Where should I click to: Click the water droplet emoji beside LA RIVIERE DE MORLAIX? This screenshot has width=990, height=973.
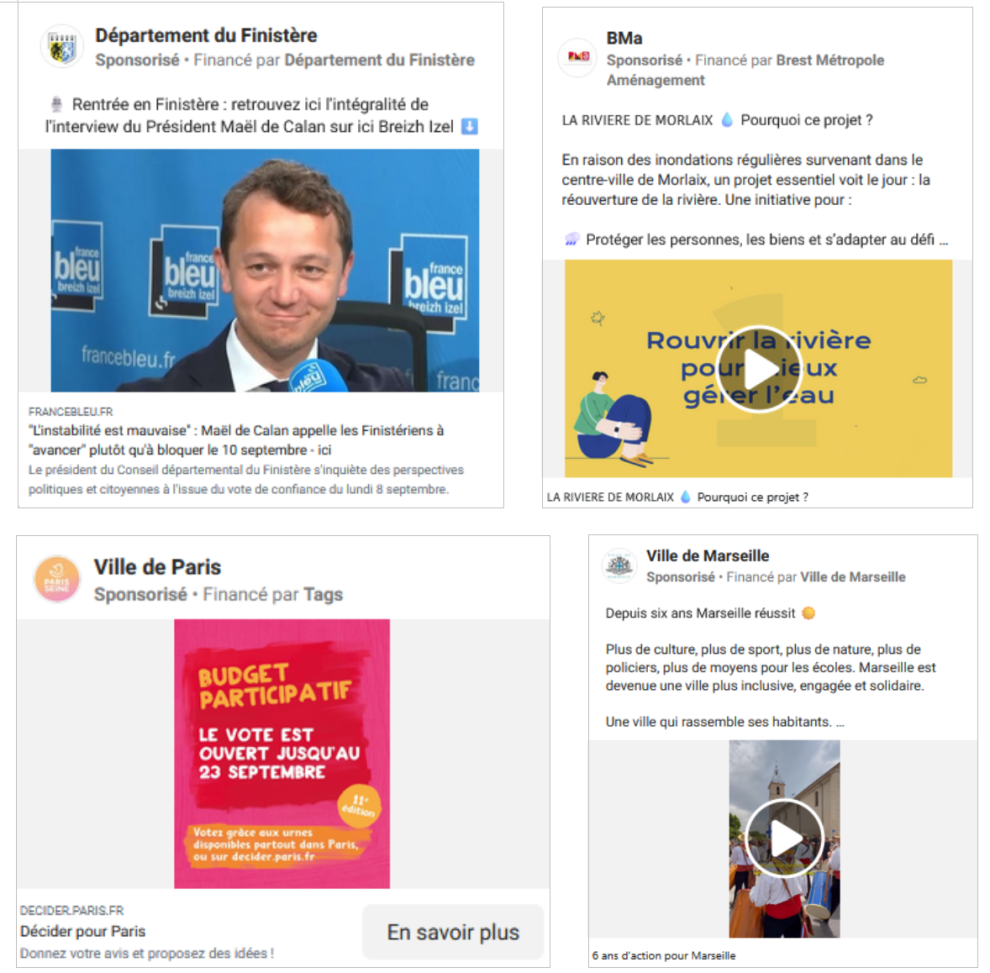click(727, 120)
